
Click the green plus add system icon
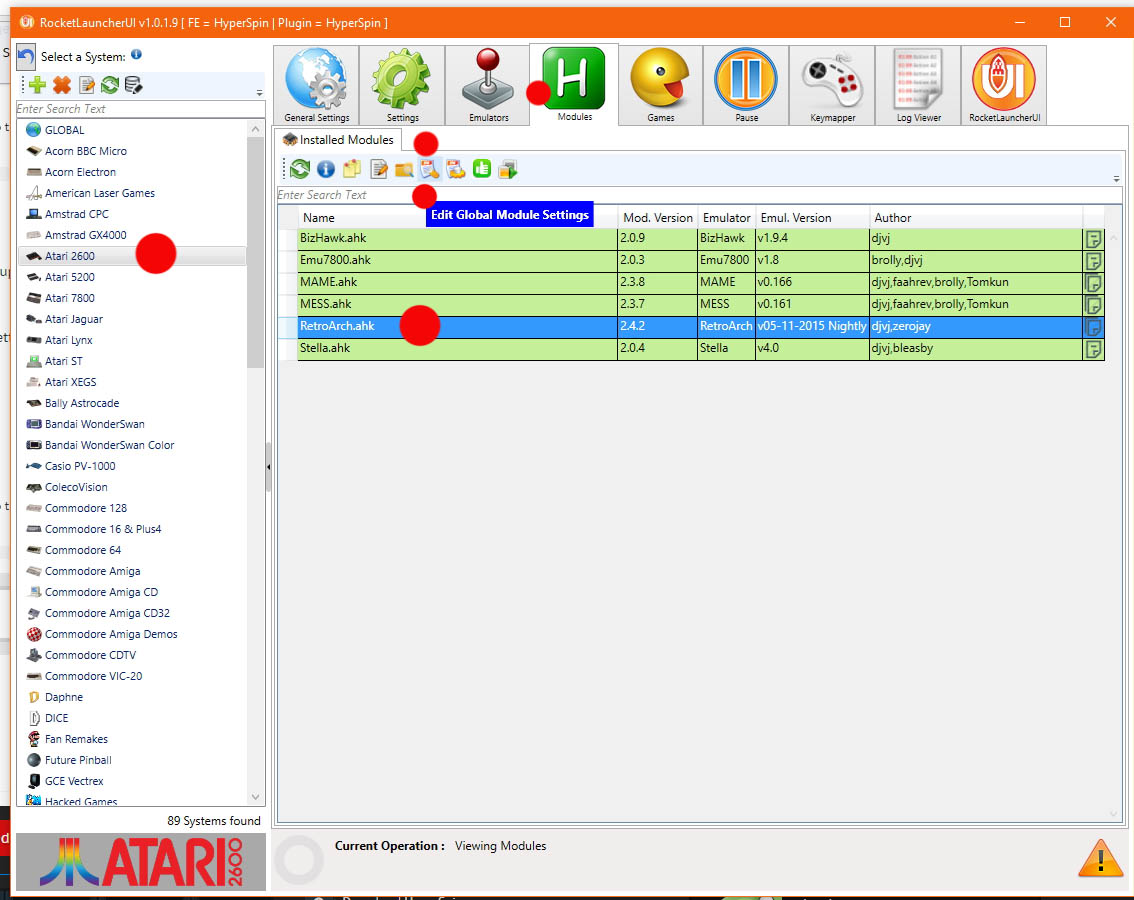(x=37, y=86)
